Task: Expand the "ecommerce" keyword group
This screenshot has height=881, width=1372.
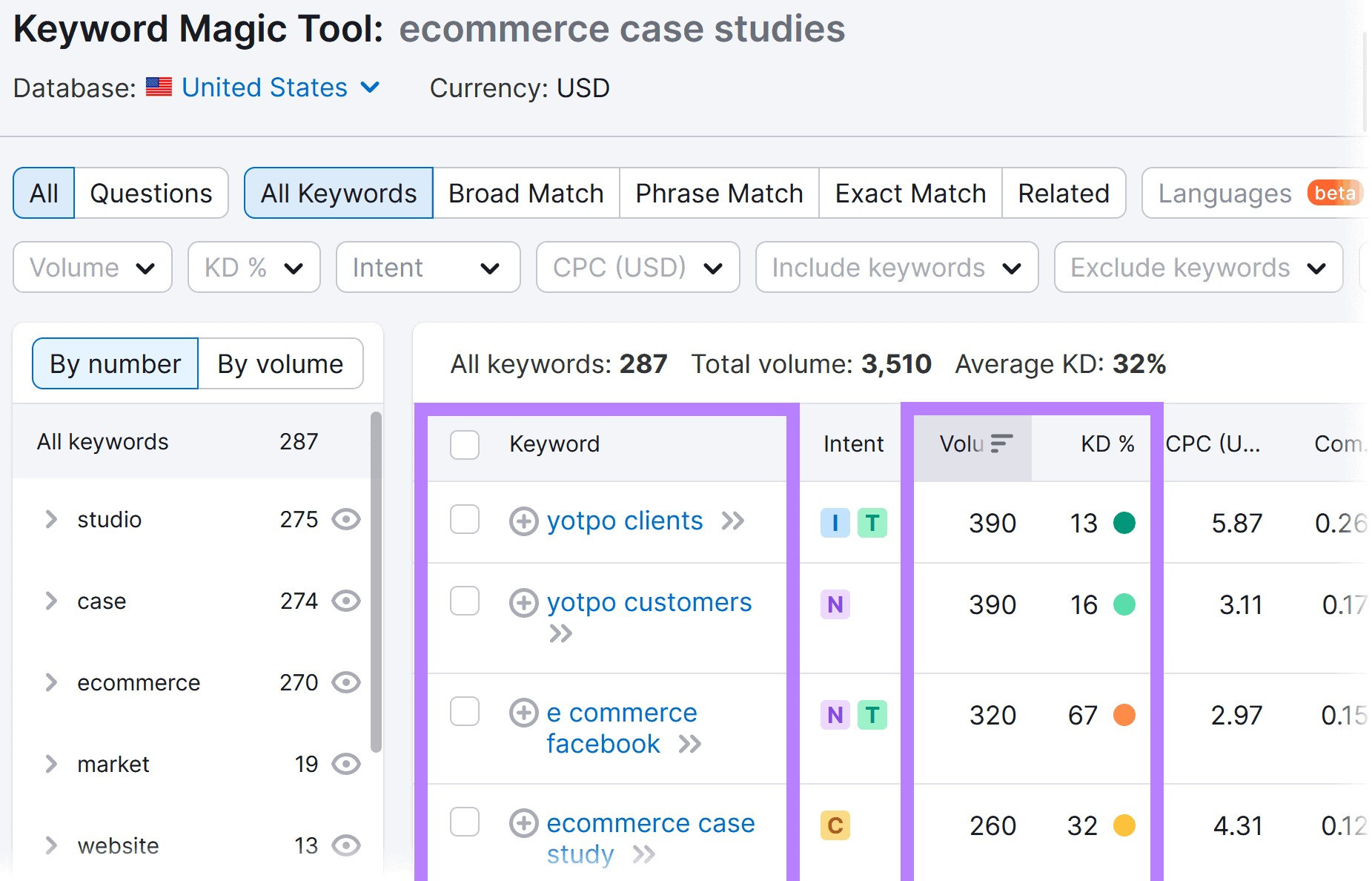Action: 51,683
